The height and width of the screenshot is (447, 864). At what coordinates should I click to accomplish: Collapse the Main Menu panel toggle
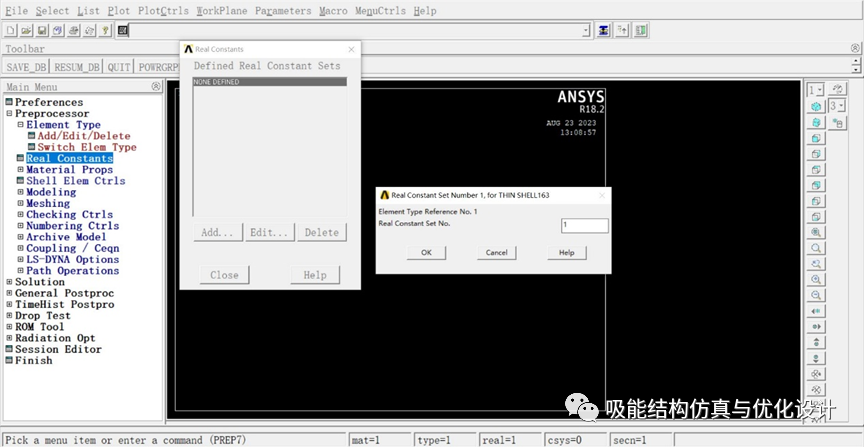click(x=156, y=87)
